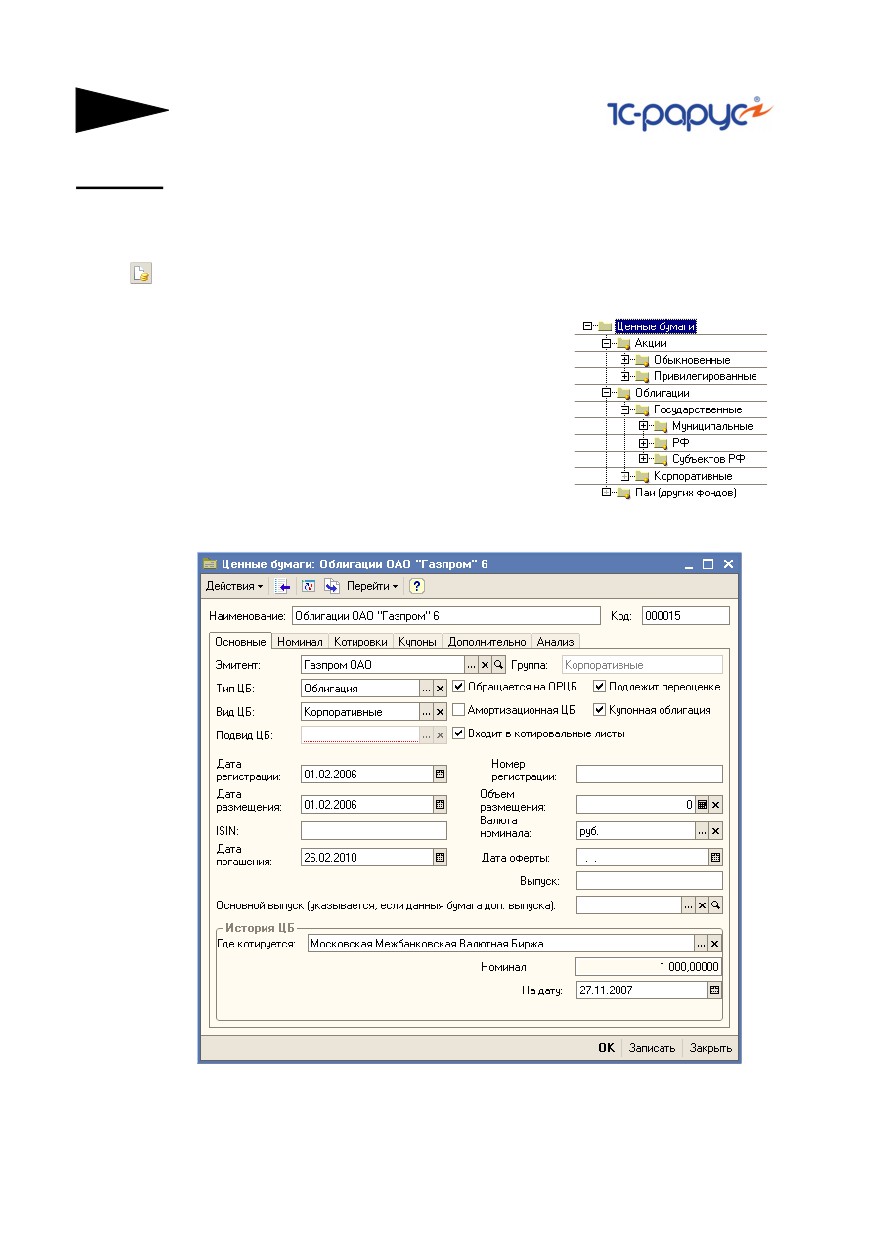The width and height of the screenshot is (875, 1239).
Task: Switch to the Дополнительно tab
Action: click(x=487, y=642)
